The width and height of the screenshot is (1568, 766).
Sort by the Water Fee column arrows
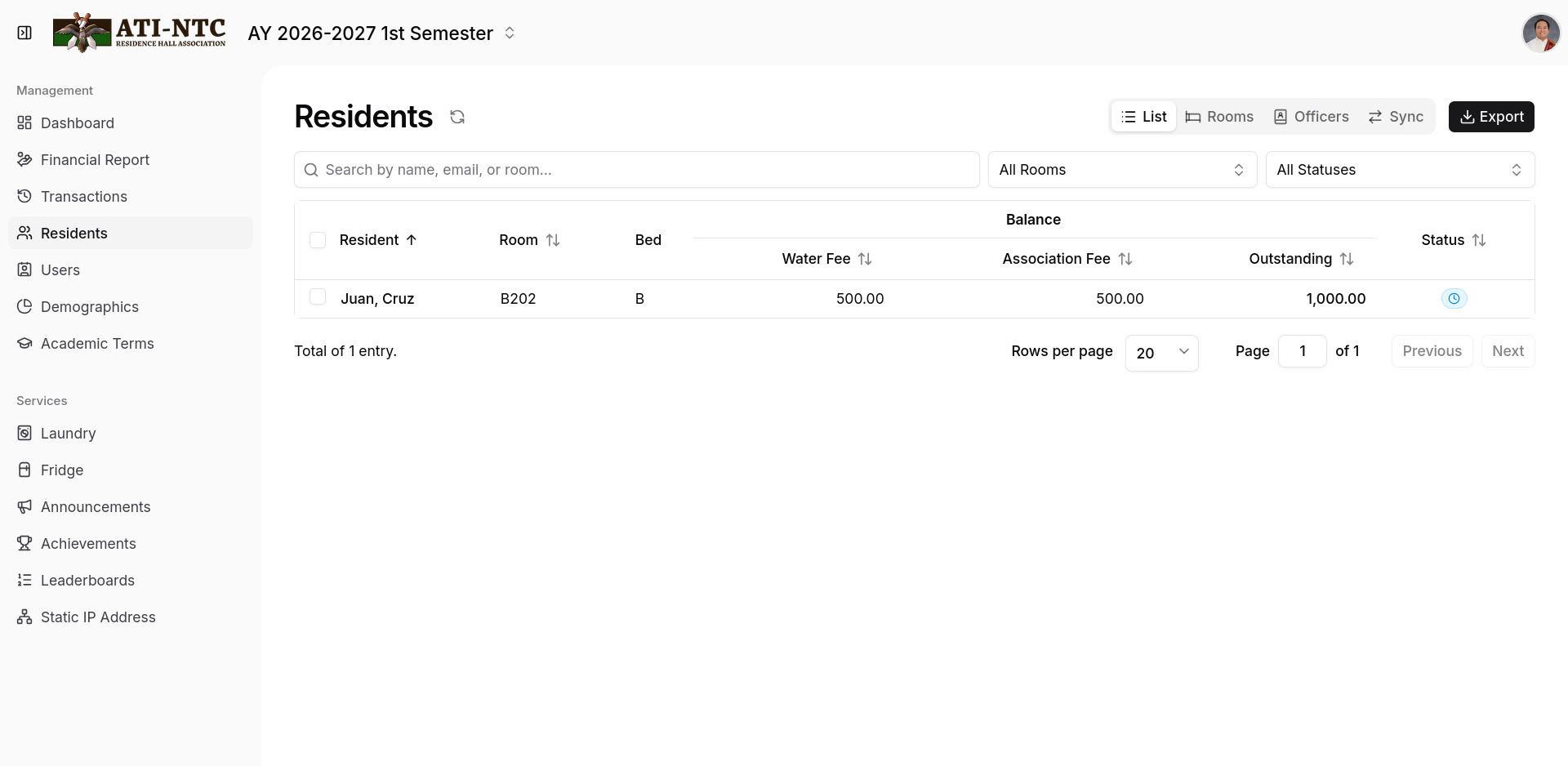click(865, 259)
